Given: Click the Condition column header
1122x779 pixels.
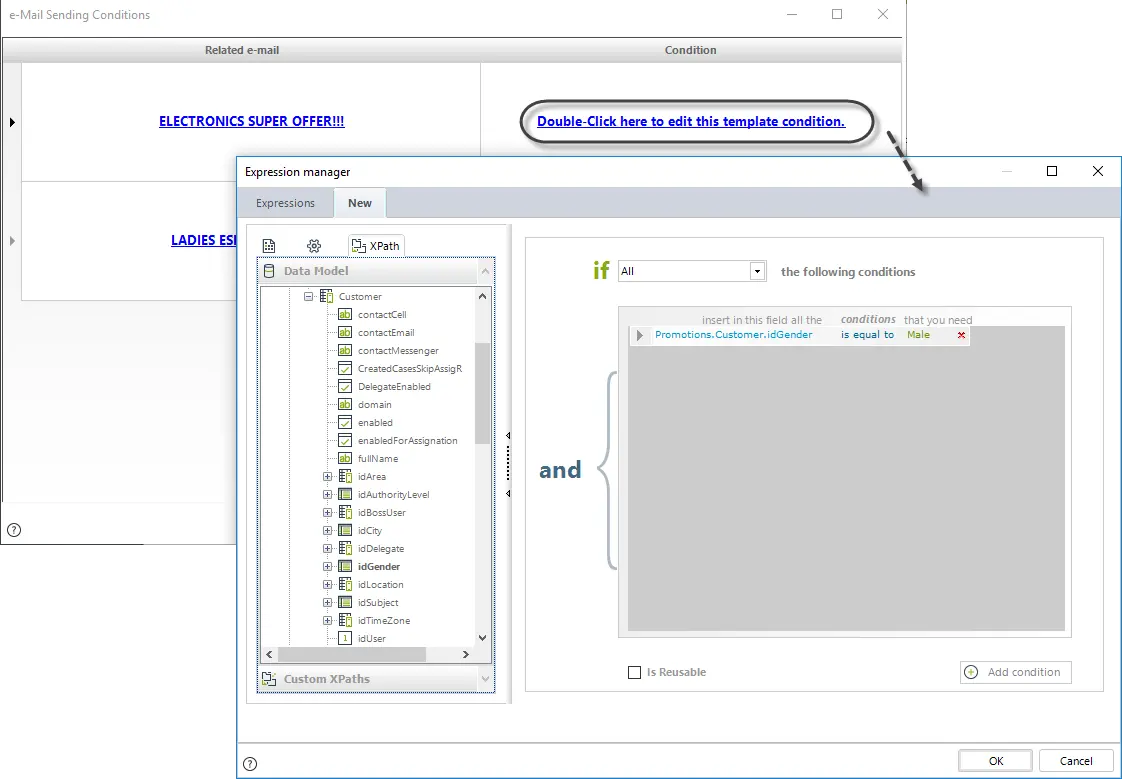Looking at the screenshot, I should click(691, 50).
